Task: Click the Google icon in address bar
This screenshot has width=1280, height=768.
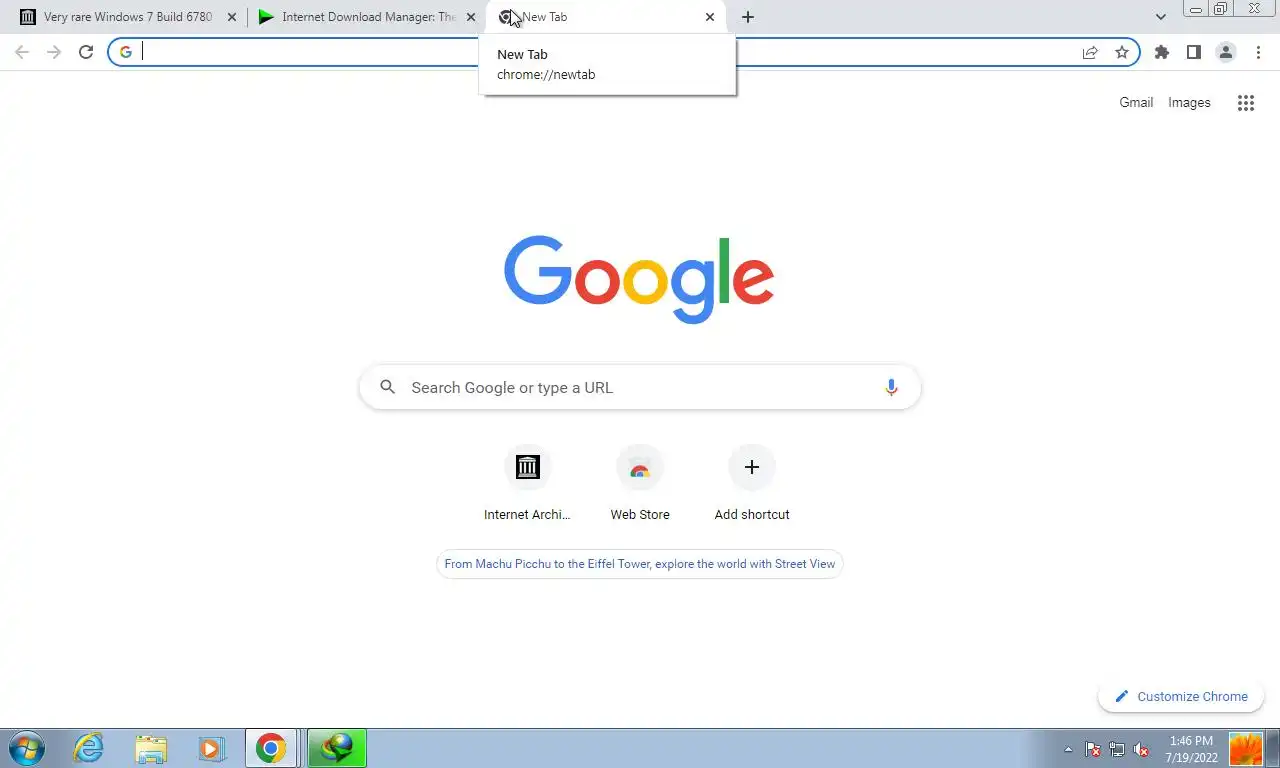Action: (126, 52)
